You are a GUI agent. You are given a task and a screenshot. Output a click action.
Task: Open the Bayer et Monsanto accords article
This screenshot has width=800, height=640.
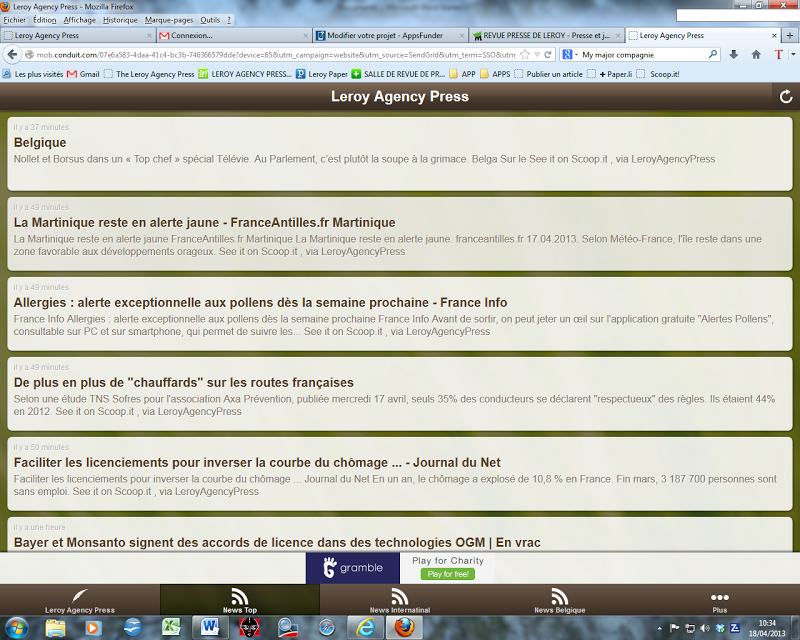pos(399,534)
